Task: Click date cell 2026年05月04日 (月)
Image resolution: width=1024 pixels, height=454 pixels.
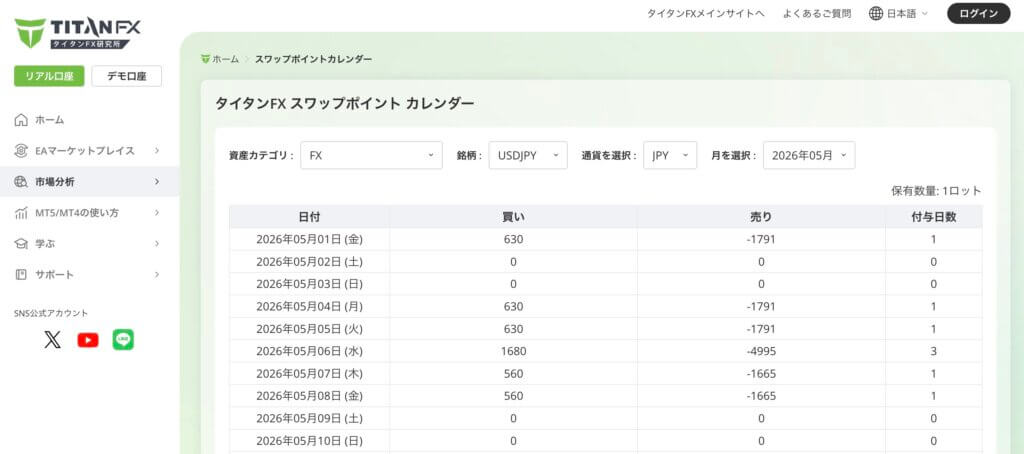Action: [309, 306]
